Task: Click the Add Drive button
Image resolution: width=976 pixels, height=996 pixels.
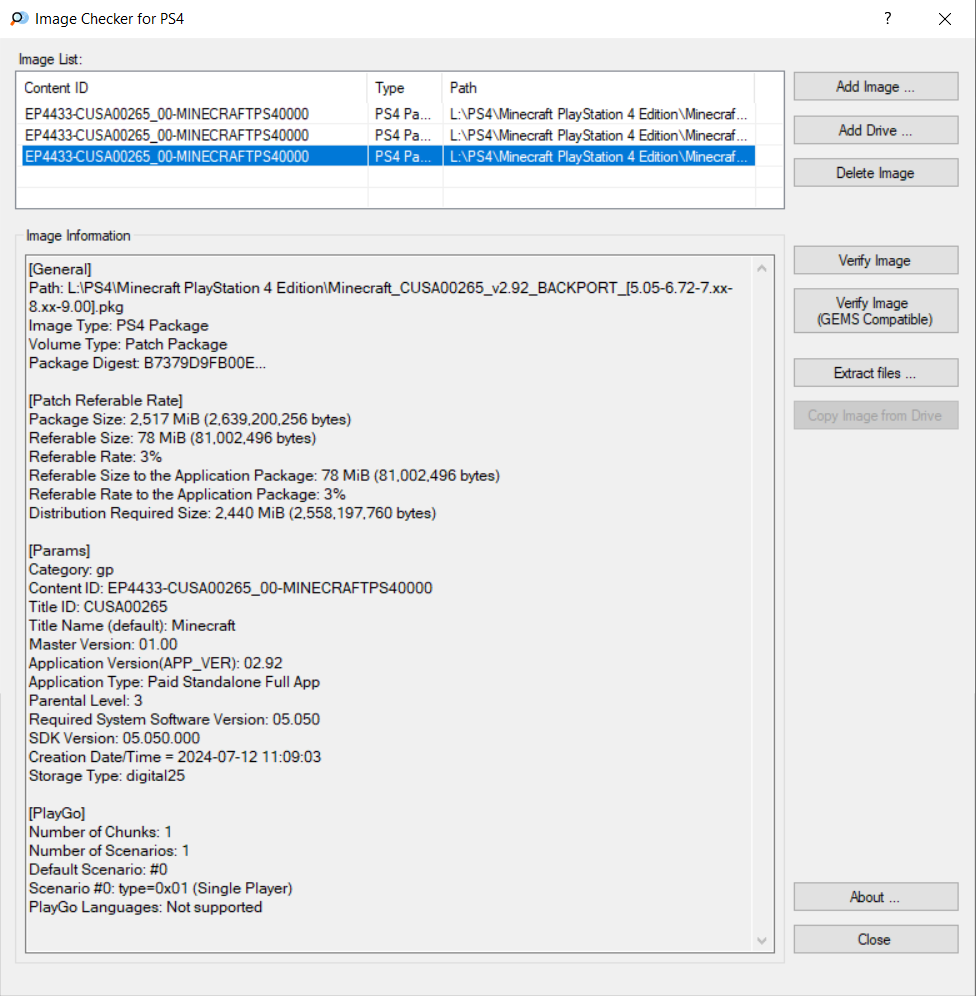Action: coord(876,130)
